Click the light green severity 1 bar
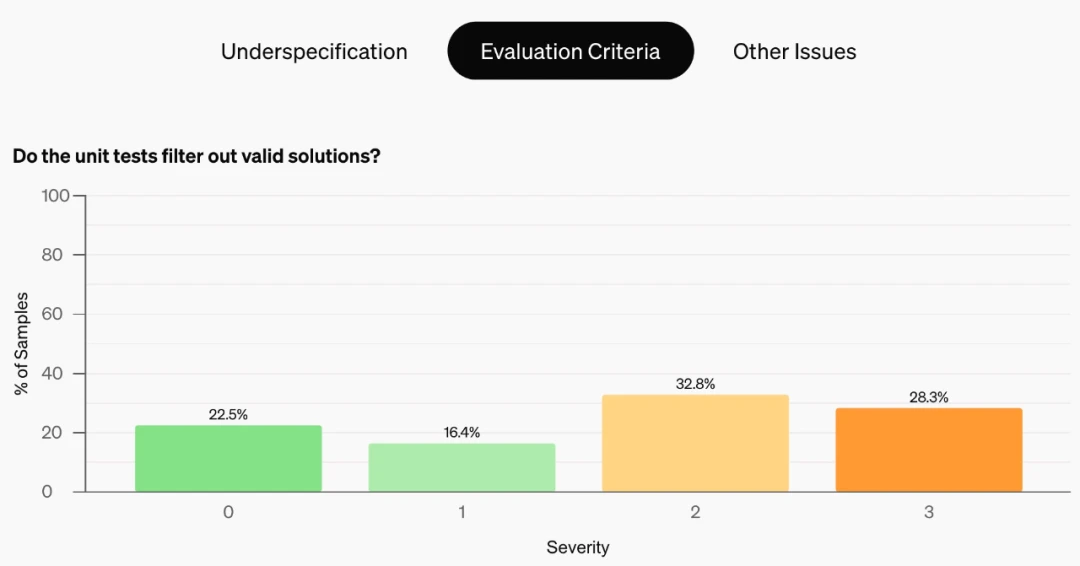Screen dimensions: 1080x566 click(x=461, y=468)
